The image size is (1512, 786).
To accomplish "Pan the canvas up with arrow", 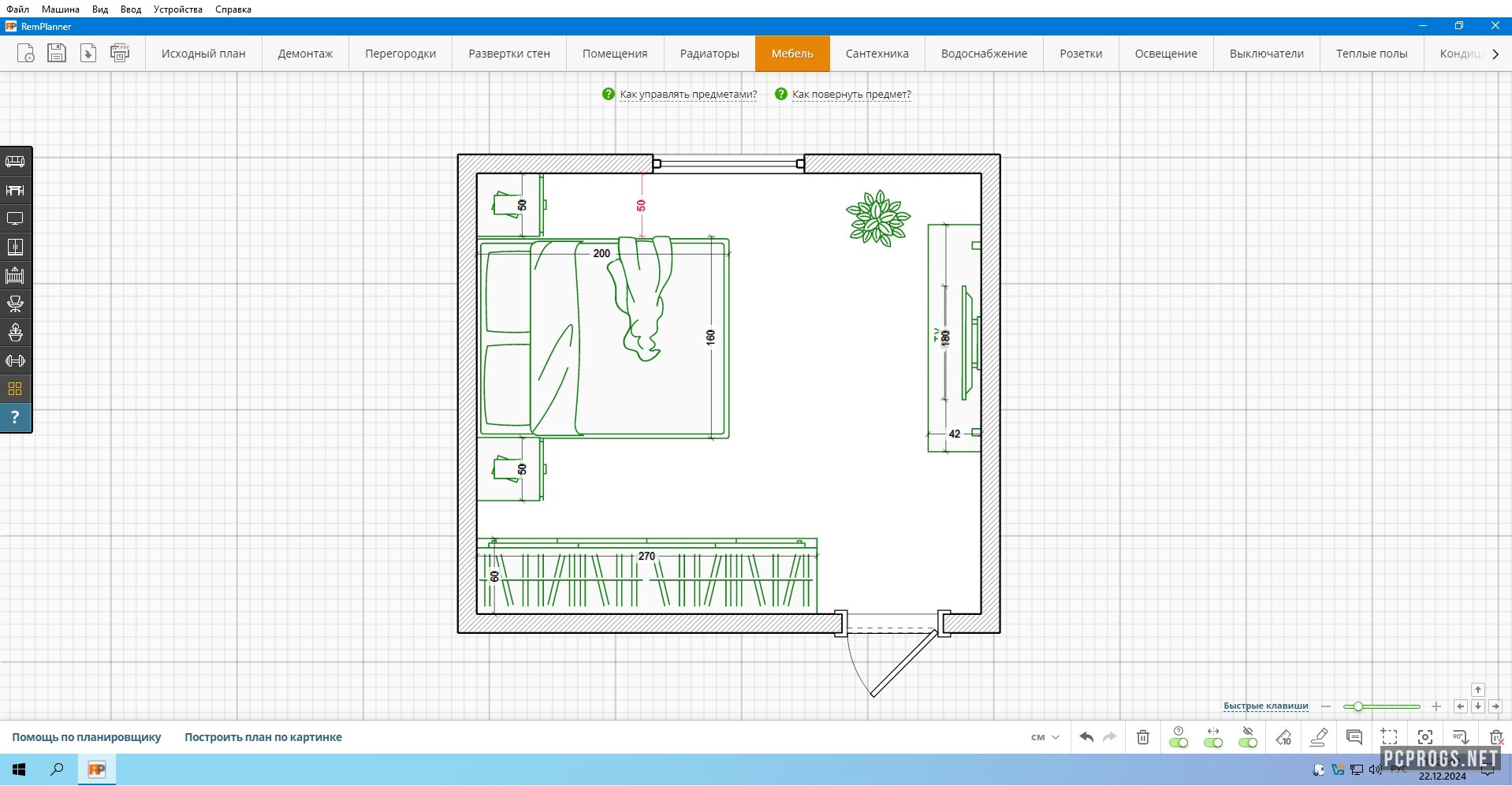I will click(1478, 690).
